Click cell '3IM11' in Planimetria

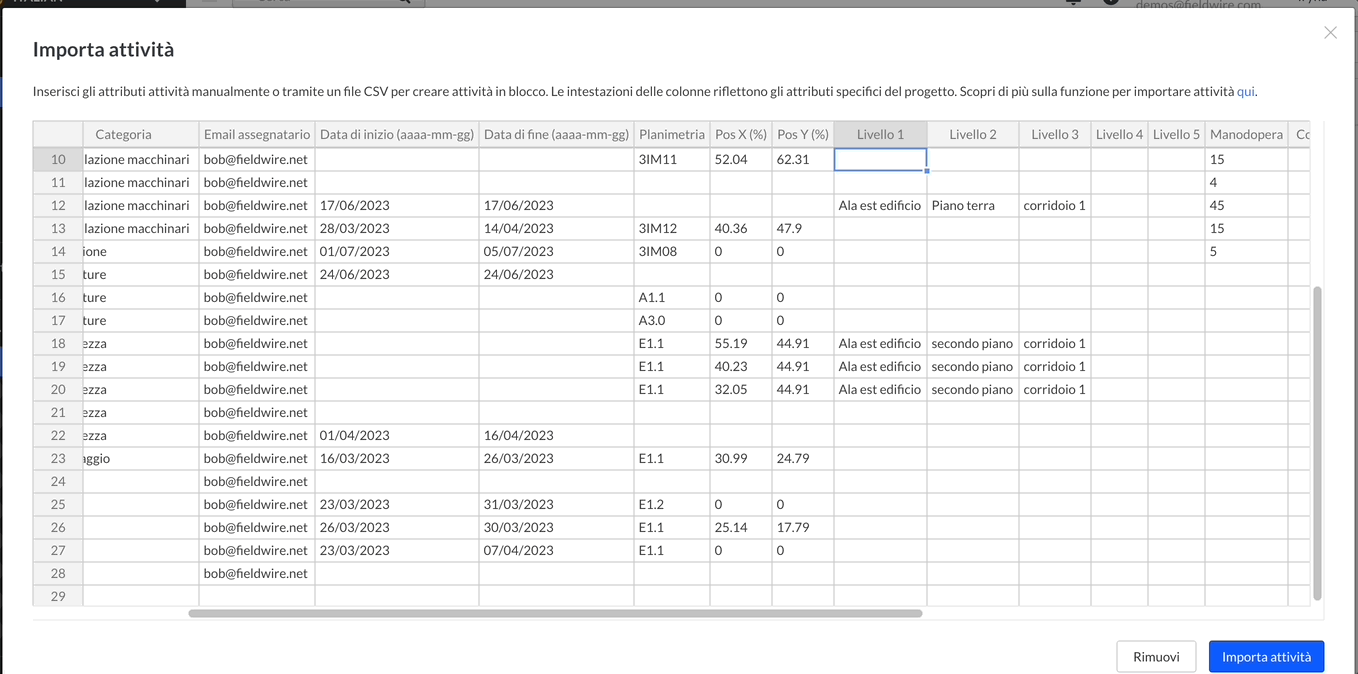[672, 159]
